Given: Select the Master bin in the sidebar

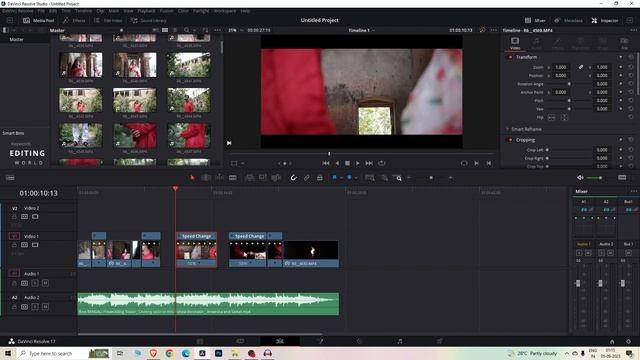Looking at the screenshot, I should [17, 40].
